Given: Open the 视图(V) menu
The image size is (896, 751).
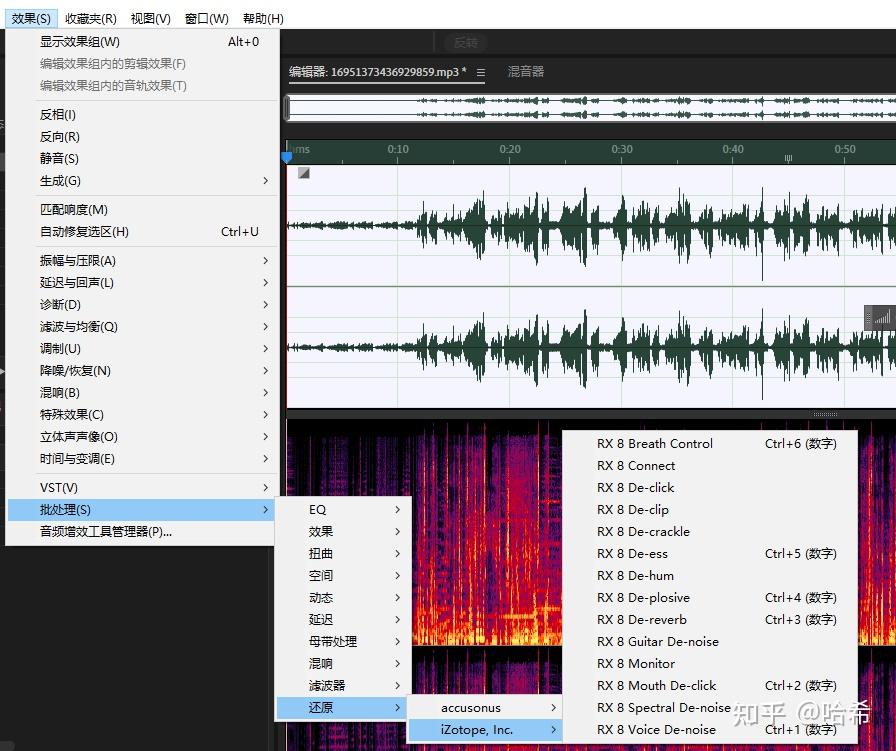Looking at the screenshot, I should pyautogui.click(x=151, y=18).
